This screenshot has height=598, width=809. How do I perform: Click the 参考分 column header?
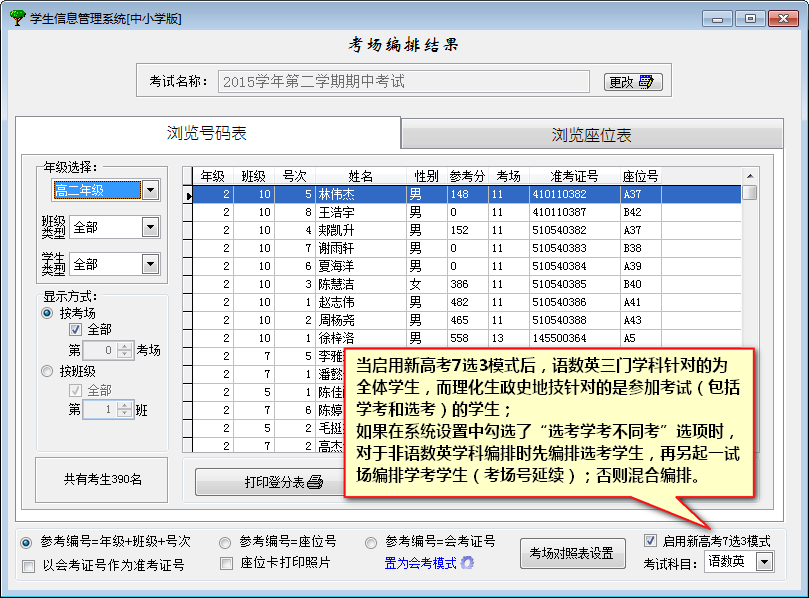[467, 176]
